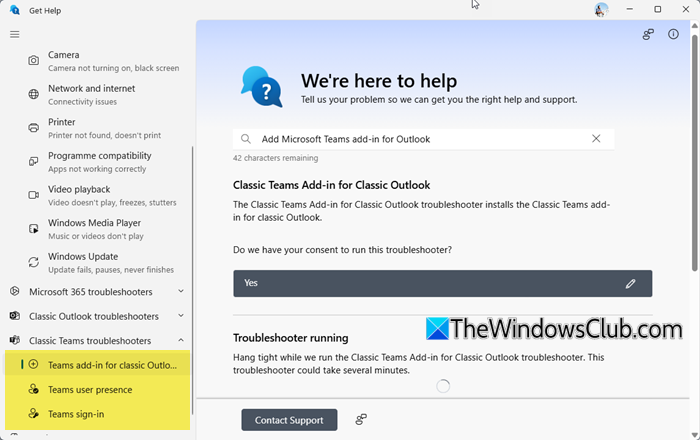Screen dimensions: 700x440
Task: Maximize the Get Help window
Action: click(x=658, y=9)
